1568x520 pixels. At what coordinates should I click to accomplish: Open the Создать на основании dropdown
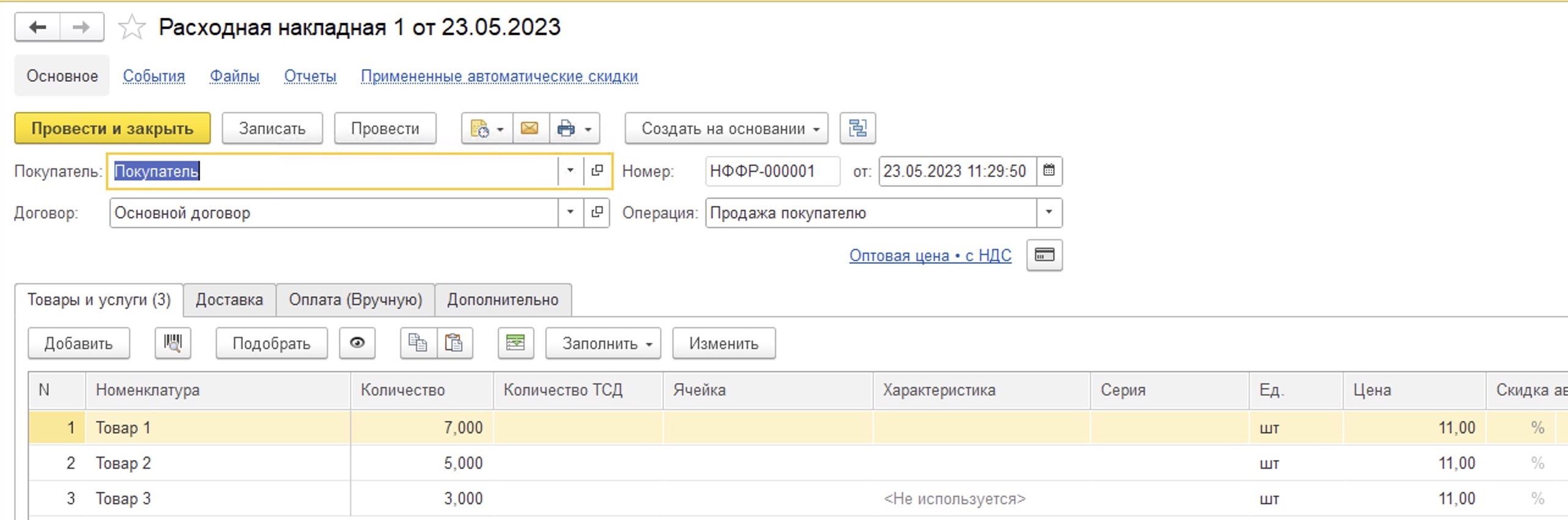tap(726, 128)
